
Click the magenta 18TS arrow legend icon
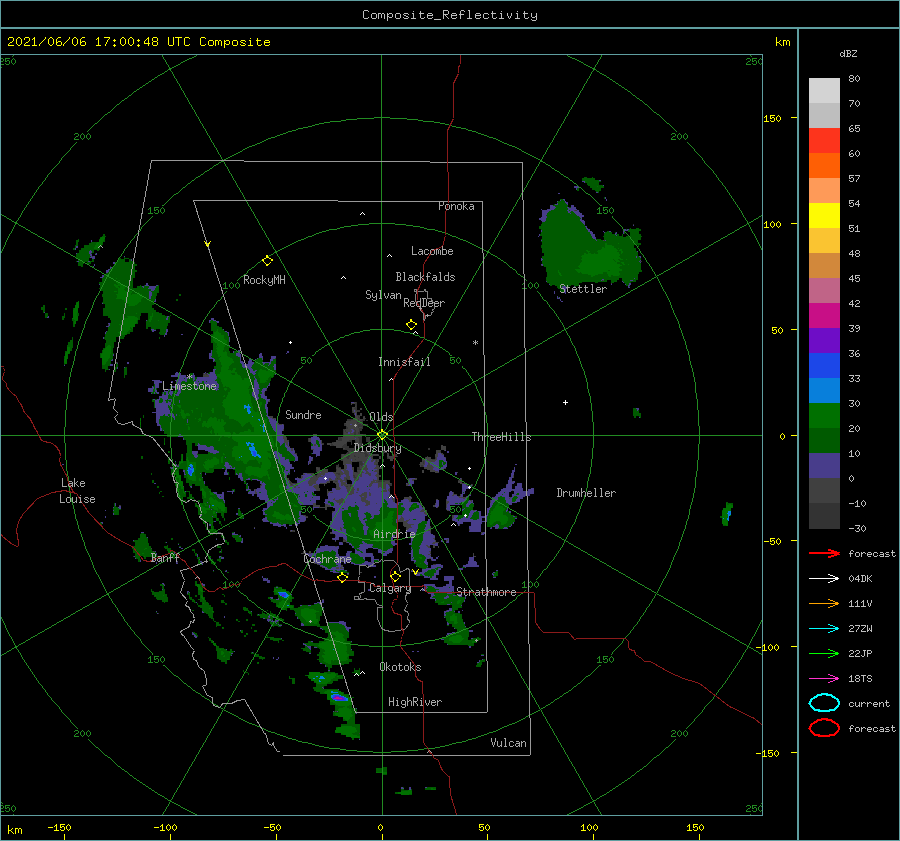(x=824, y=679)
